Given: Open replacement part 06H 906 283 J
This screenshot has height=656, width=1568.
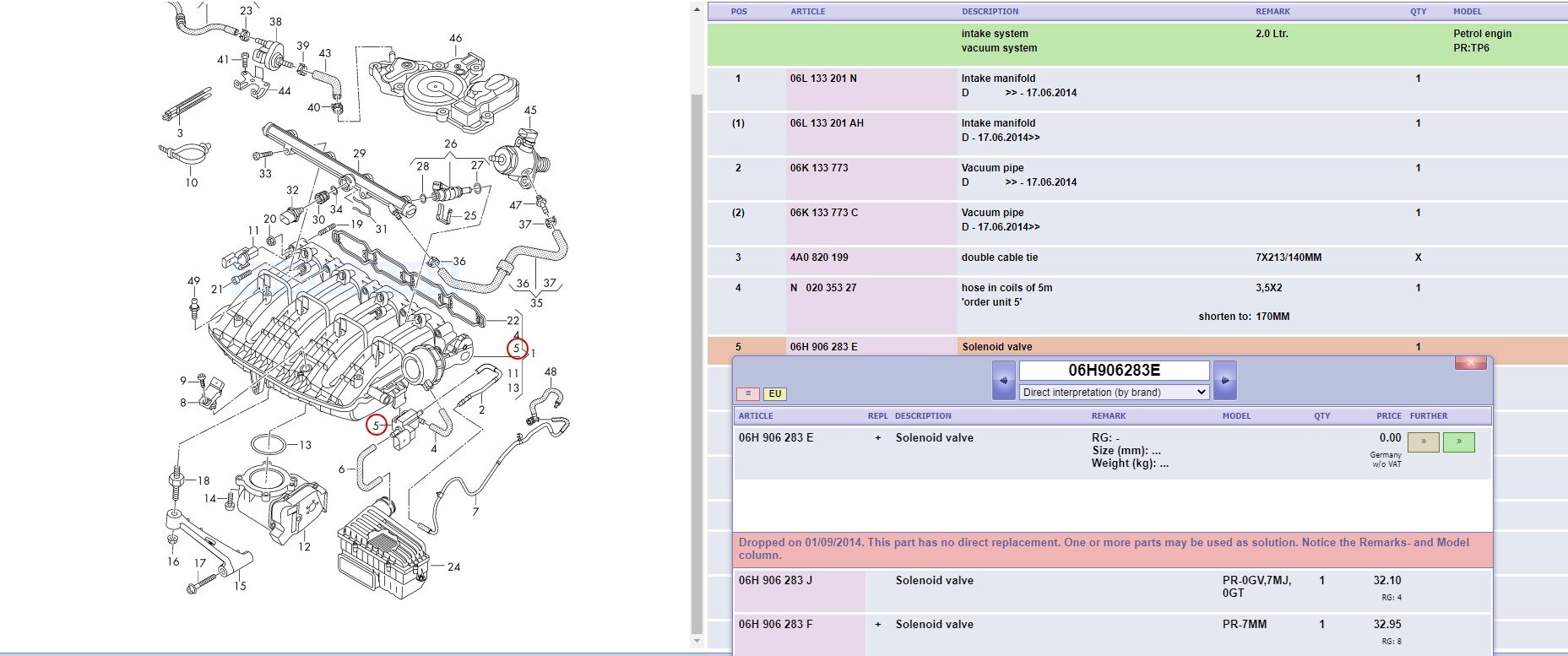Looking at the screenshot, I should coord(775,581).
